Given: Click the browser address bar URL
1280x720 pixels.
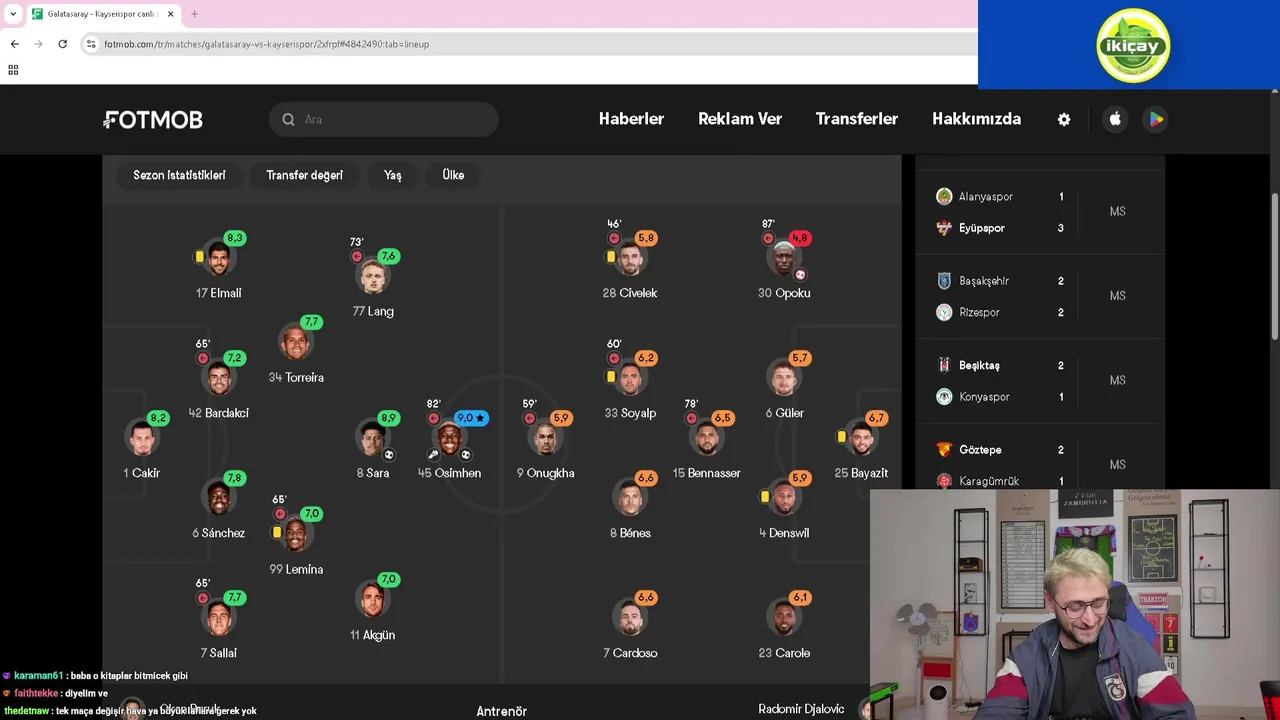Looking at the screenshot, I should point(267,44).
